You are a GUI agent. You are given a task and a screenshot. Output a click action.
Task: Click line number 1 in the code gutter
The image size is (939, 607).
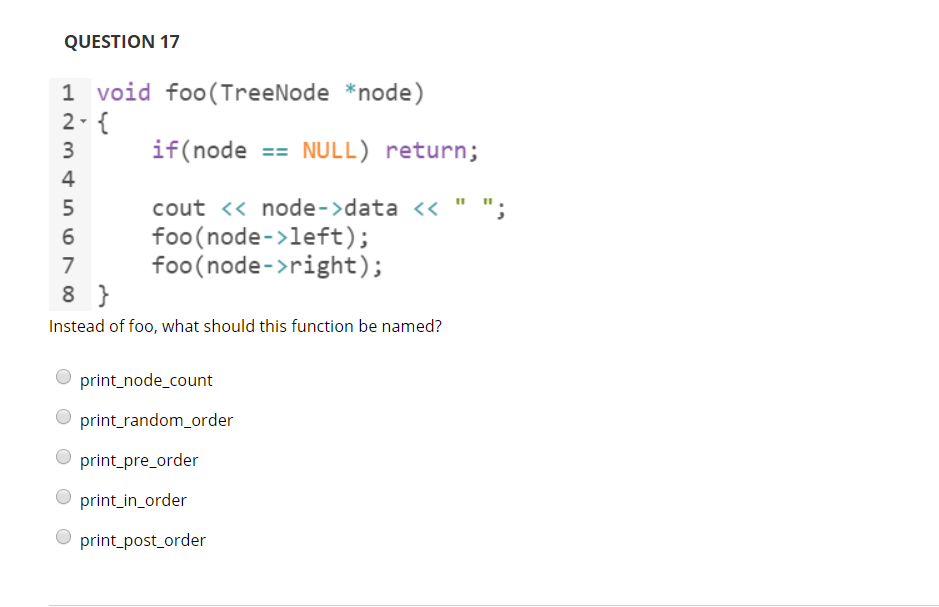pyautogui.click(x=68, y=92)
